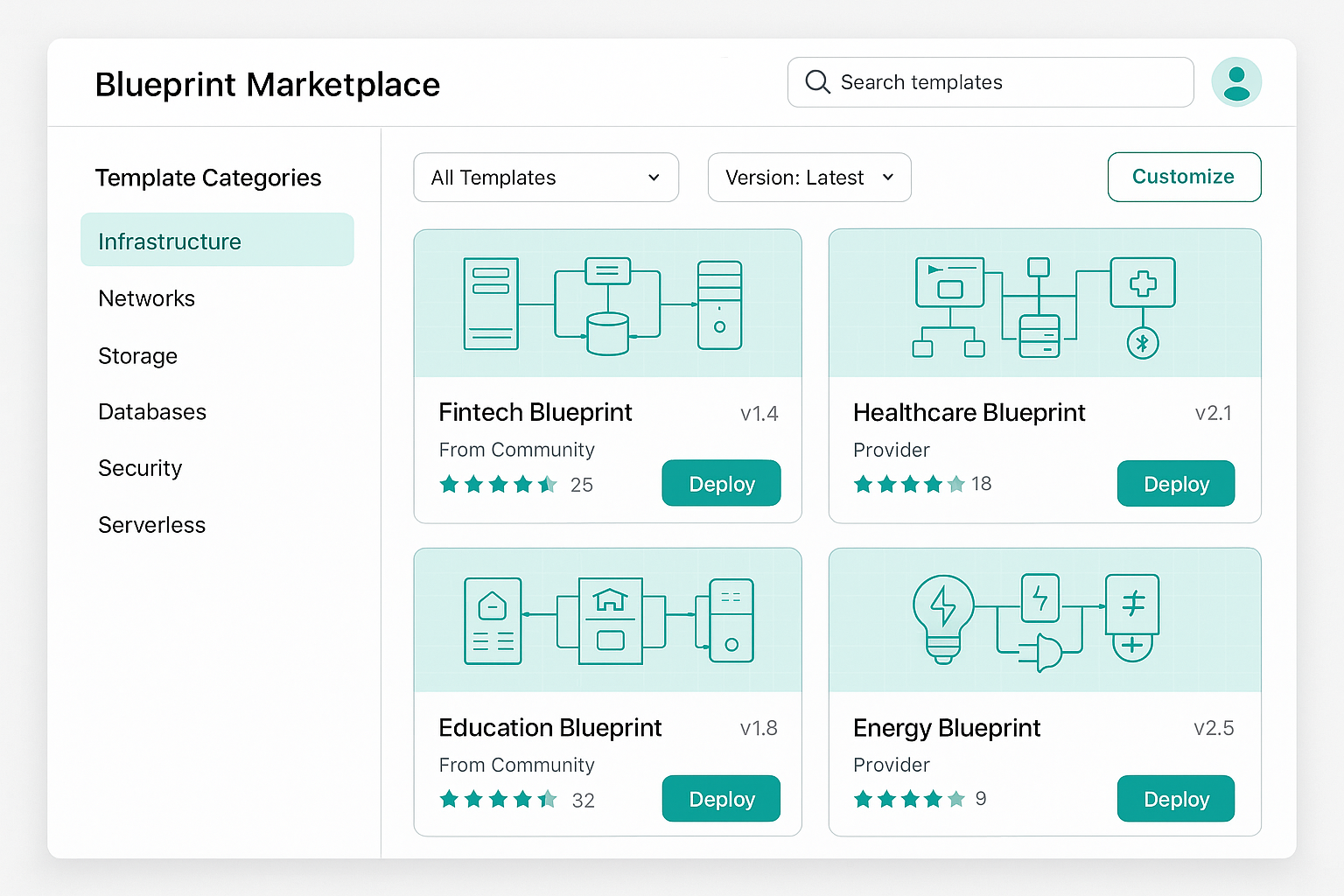This screenshot has height=896, width=1344.
Task: Select the Bluetooth icon in Healthcare artwork
Action: tap(1142, 343)
